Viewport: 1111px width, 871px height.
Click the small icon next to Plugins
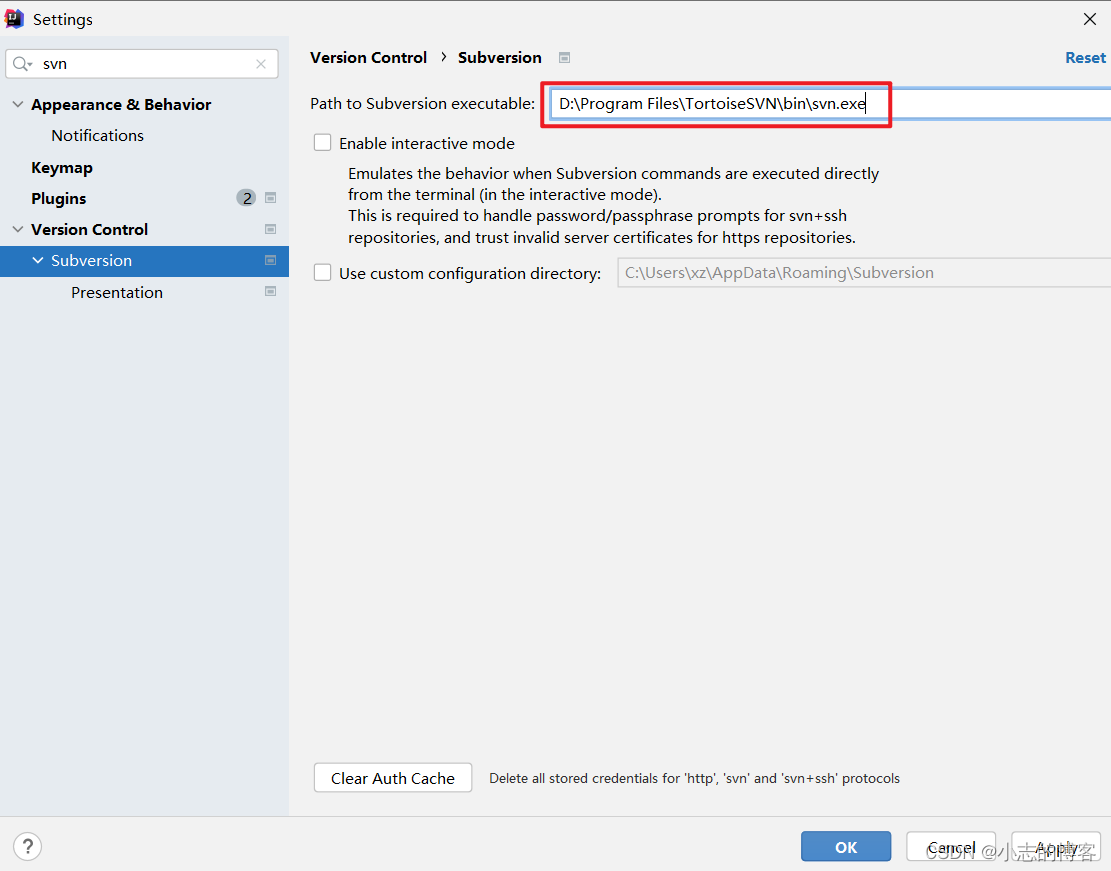click(x=270, y=198)
